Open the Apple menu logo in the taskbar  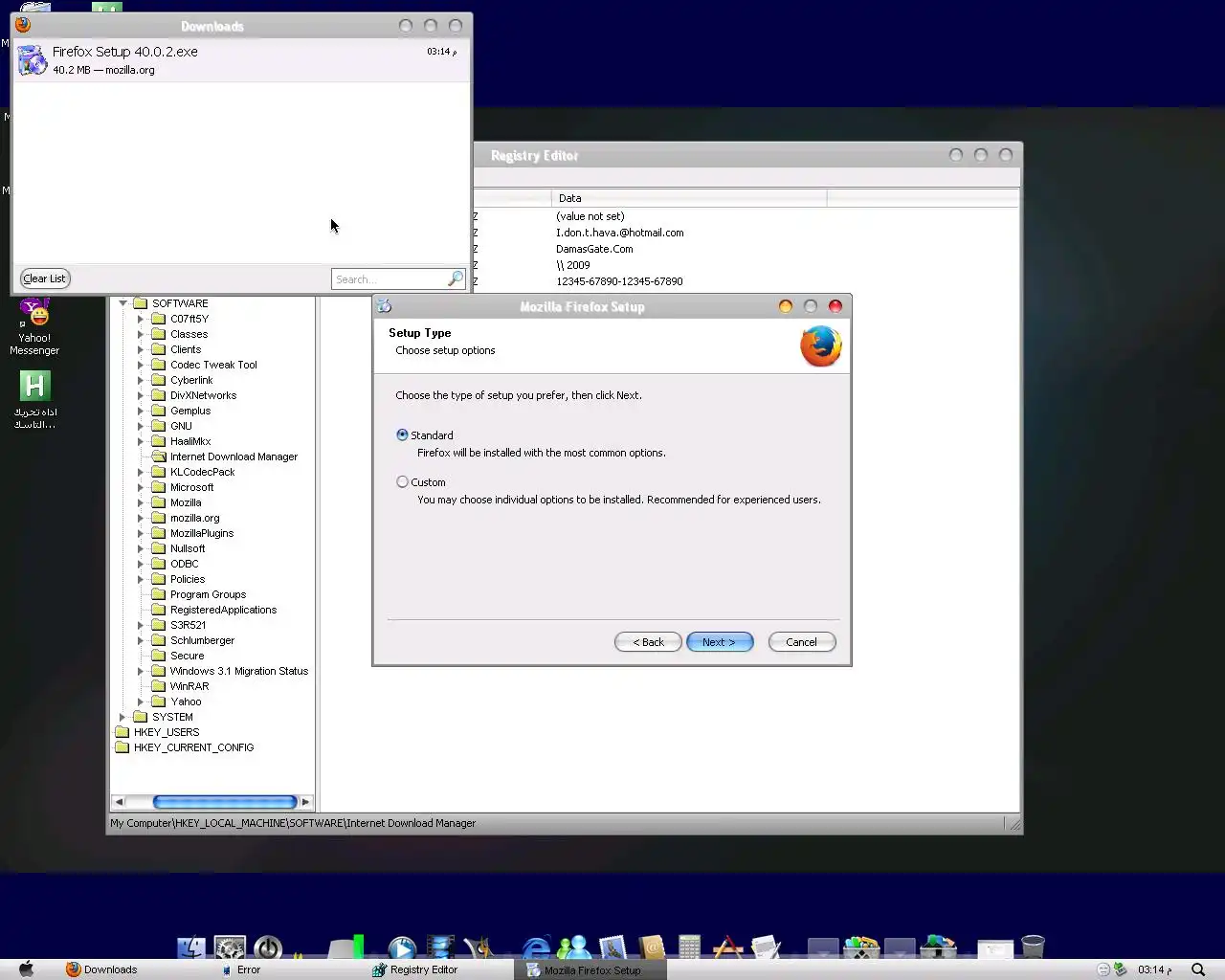pyautogui.click(x=27, y=969)
